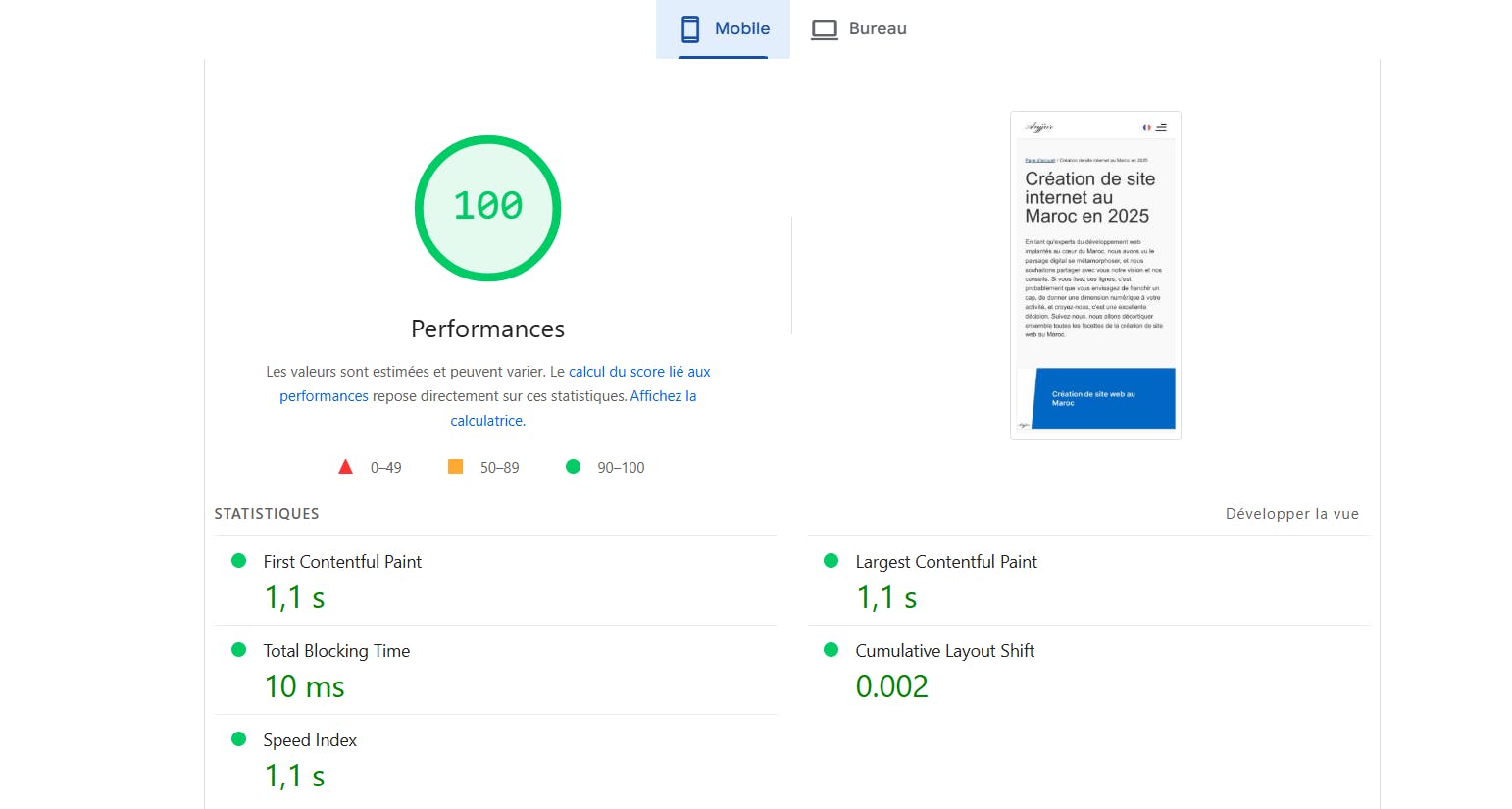Switch to the Bureau tab
This screenshot has width=1512, height=809.
[859, 29]
